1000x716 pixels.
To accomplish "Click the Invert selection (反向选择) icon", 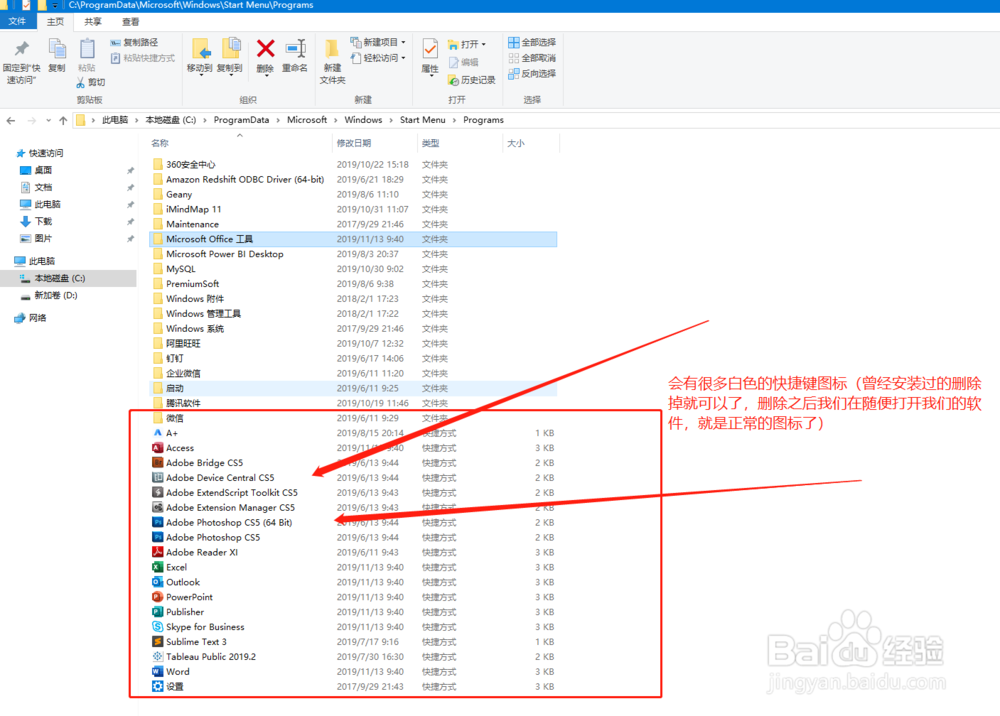I will (513, 74).
